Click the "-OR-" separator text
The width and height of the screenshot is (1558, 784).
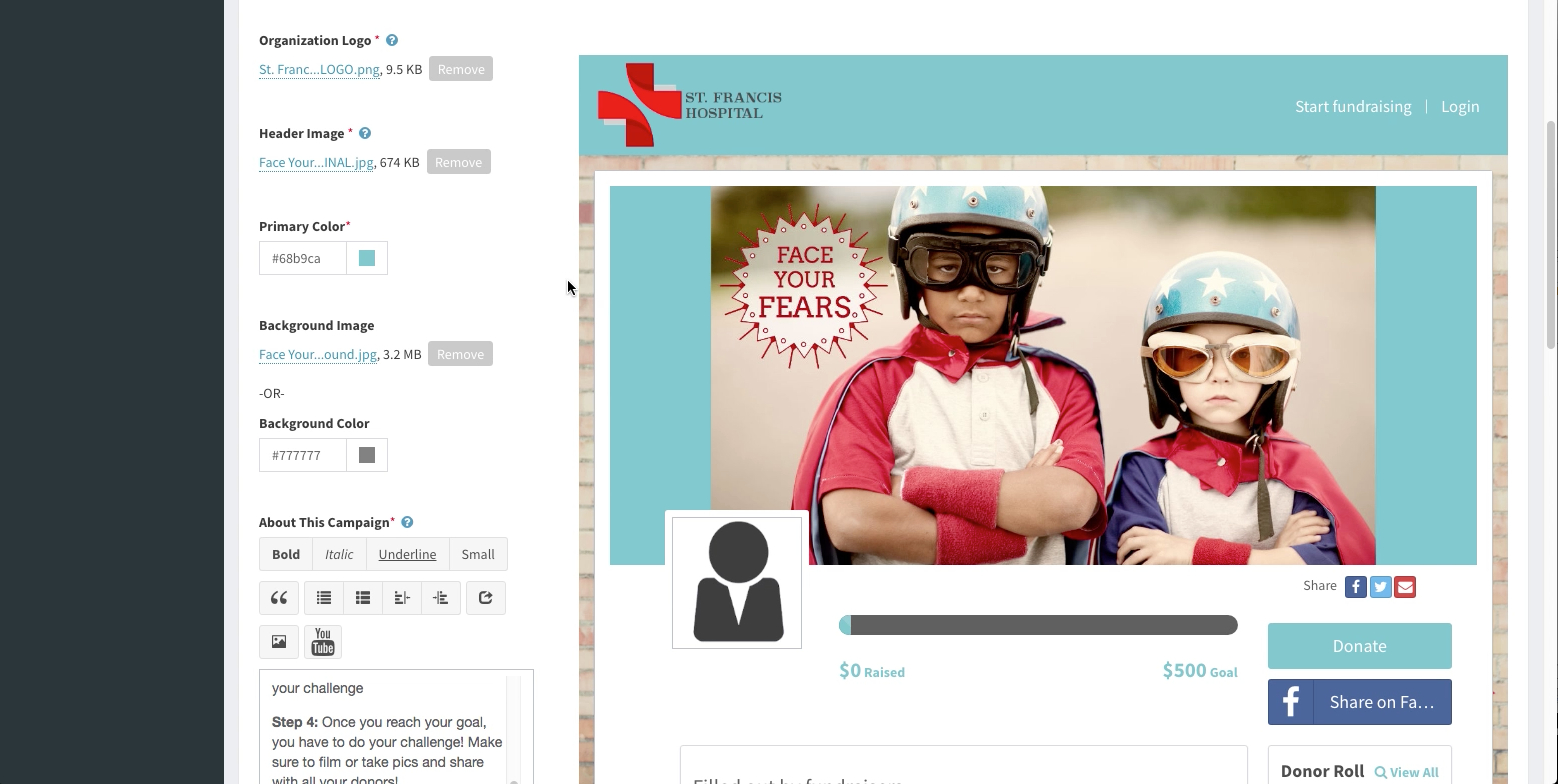pyautogui.click(x=272, y=393)
